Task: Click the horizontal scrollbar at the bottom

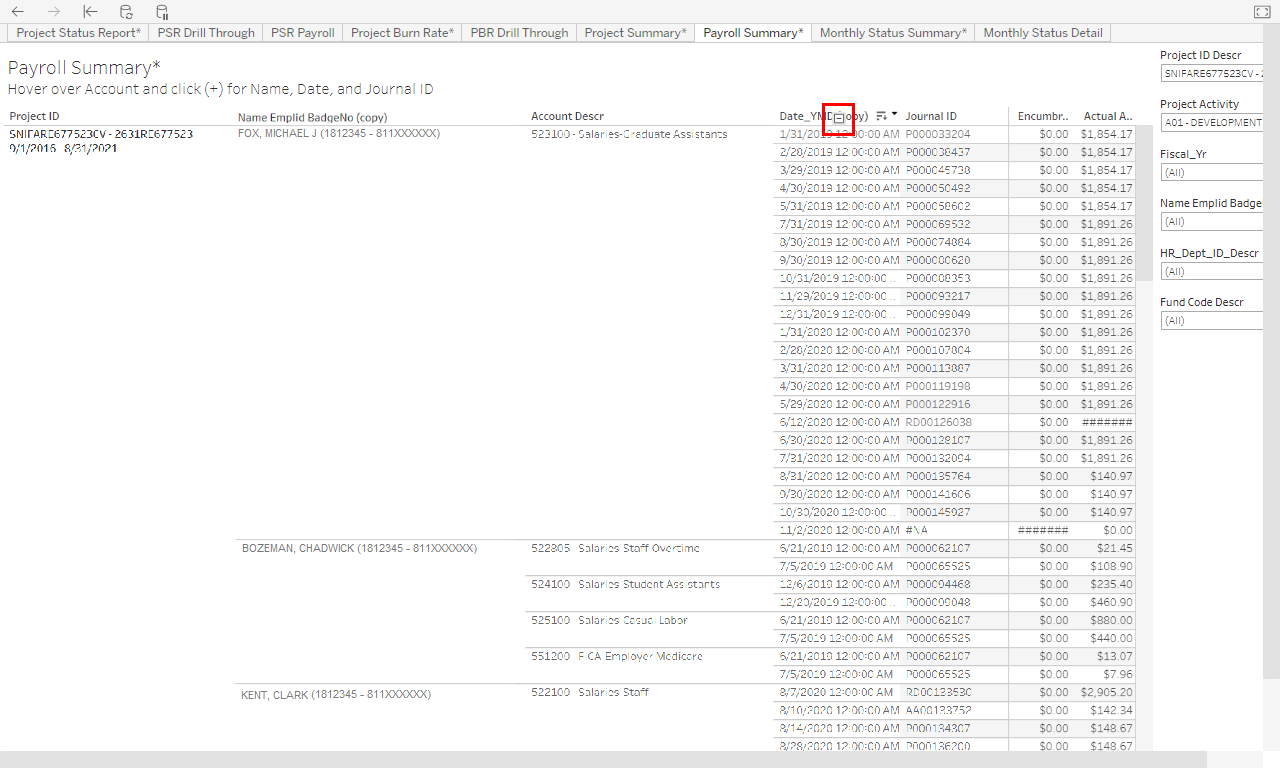Action: (603, 759)
